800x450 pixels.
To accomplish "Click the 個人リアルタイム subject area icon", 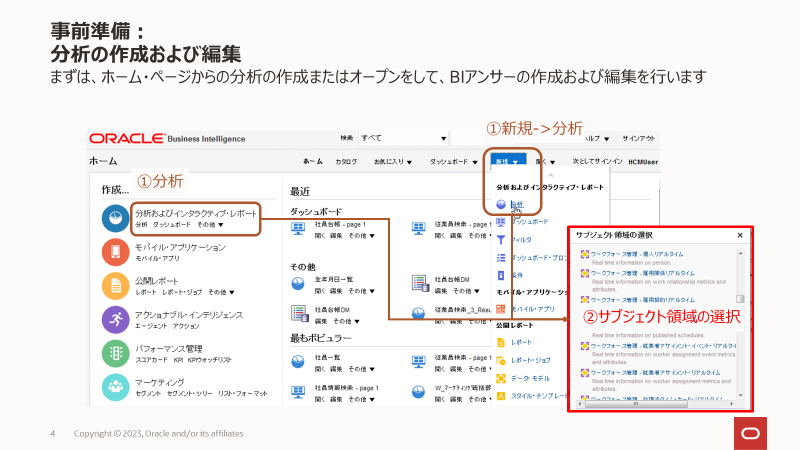I will tap(585, 254).
